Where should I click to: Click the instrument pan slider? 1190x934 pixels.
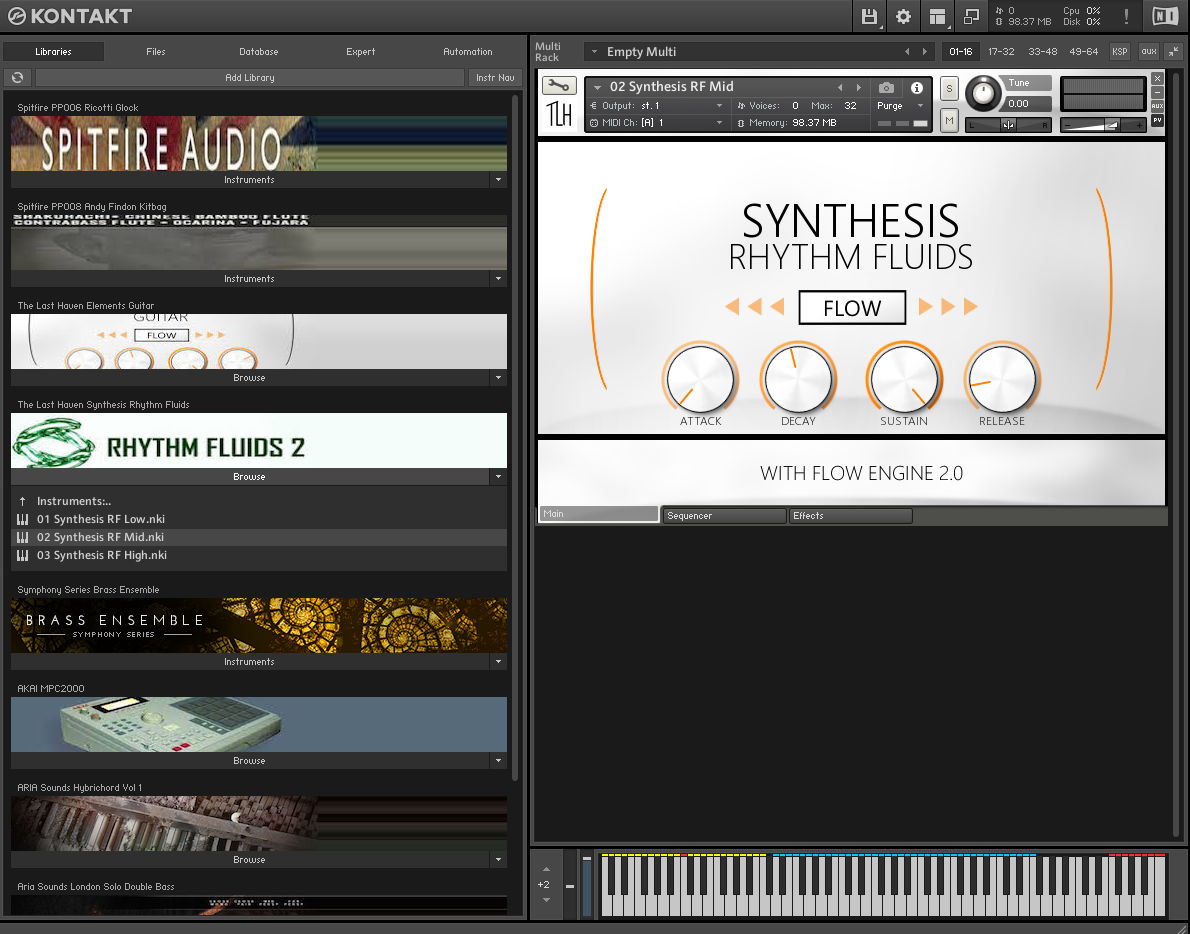[1008, 124]
